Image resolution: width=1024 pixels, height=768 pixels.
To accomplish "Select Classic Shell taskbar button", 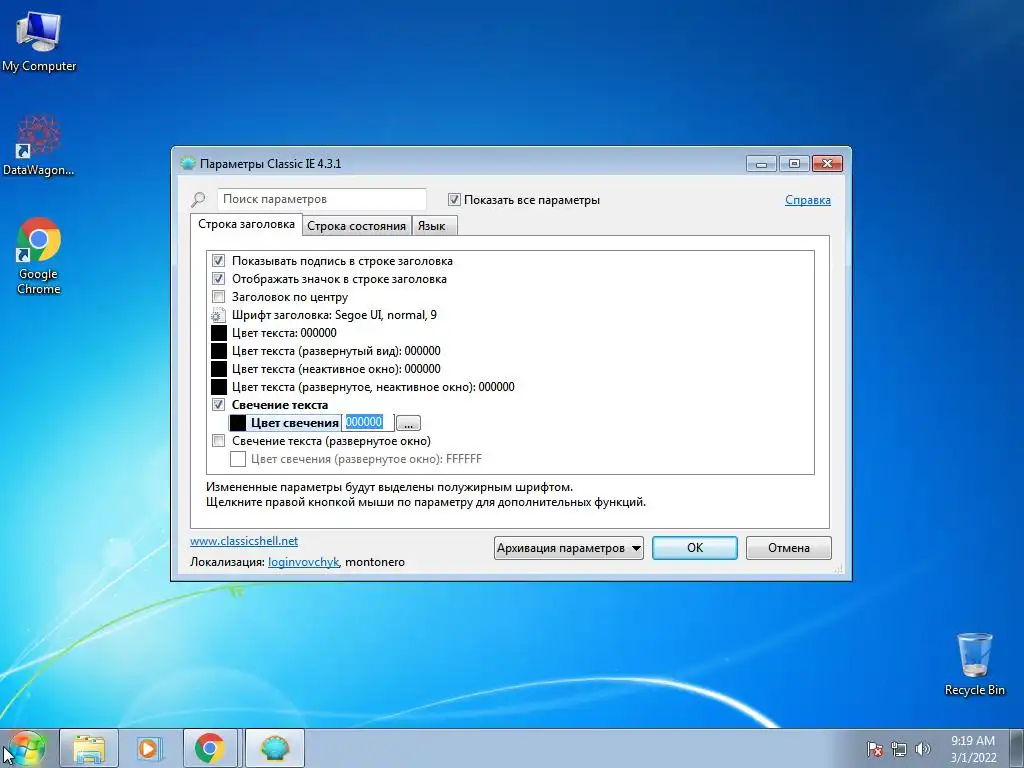I will pos(275,748).
